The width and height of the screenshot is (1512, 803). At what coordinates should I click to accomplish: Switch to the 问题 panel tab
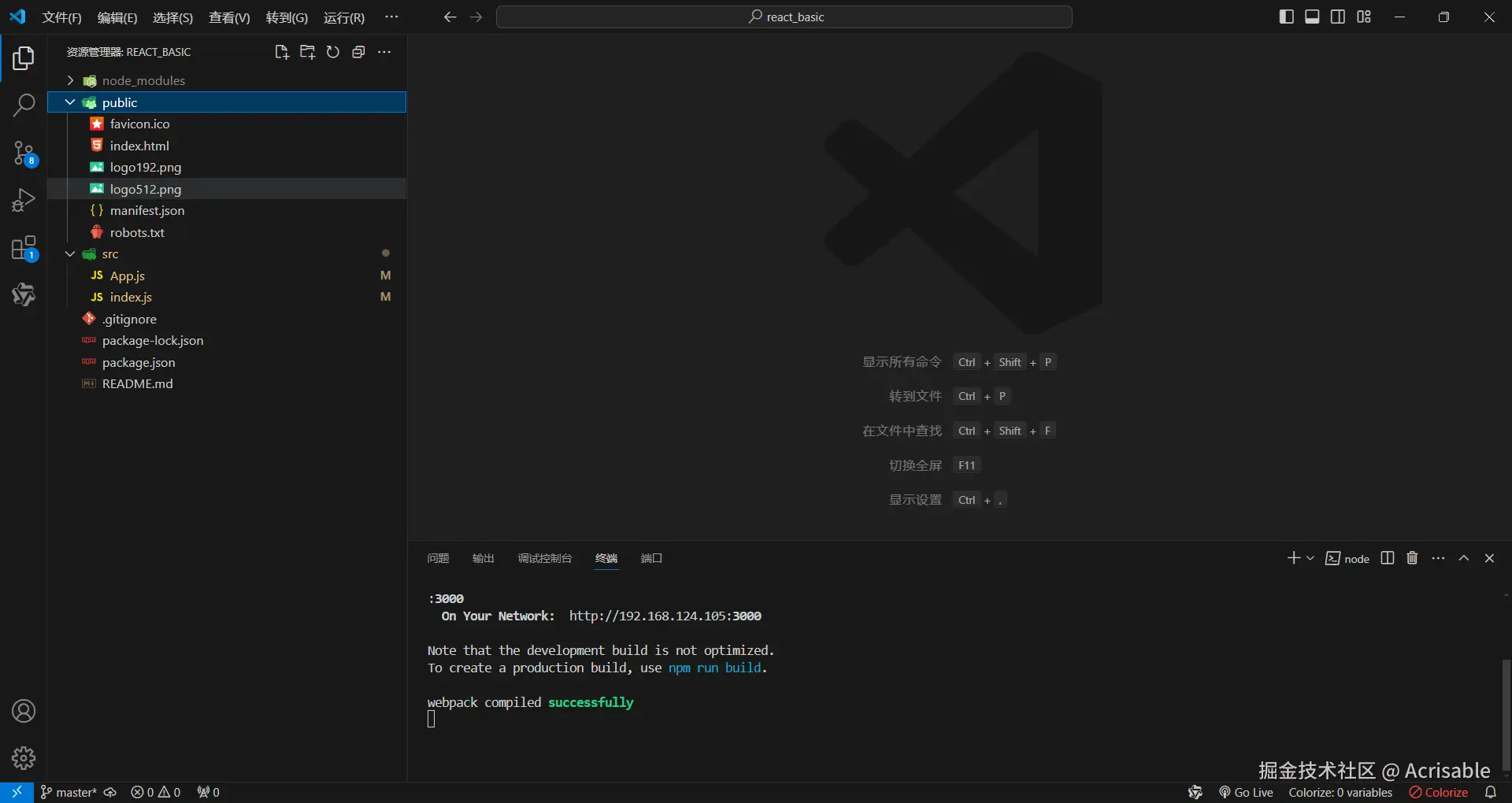click(438, 558)
